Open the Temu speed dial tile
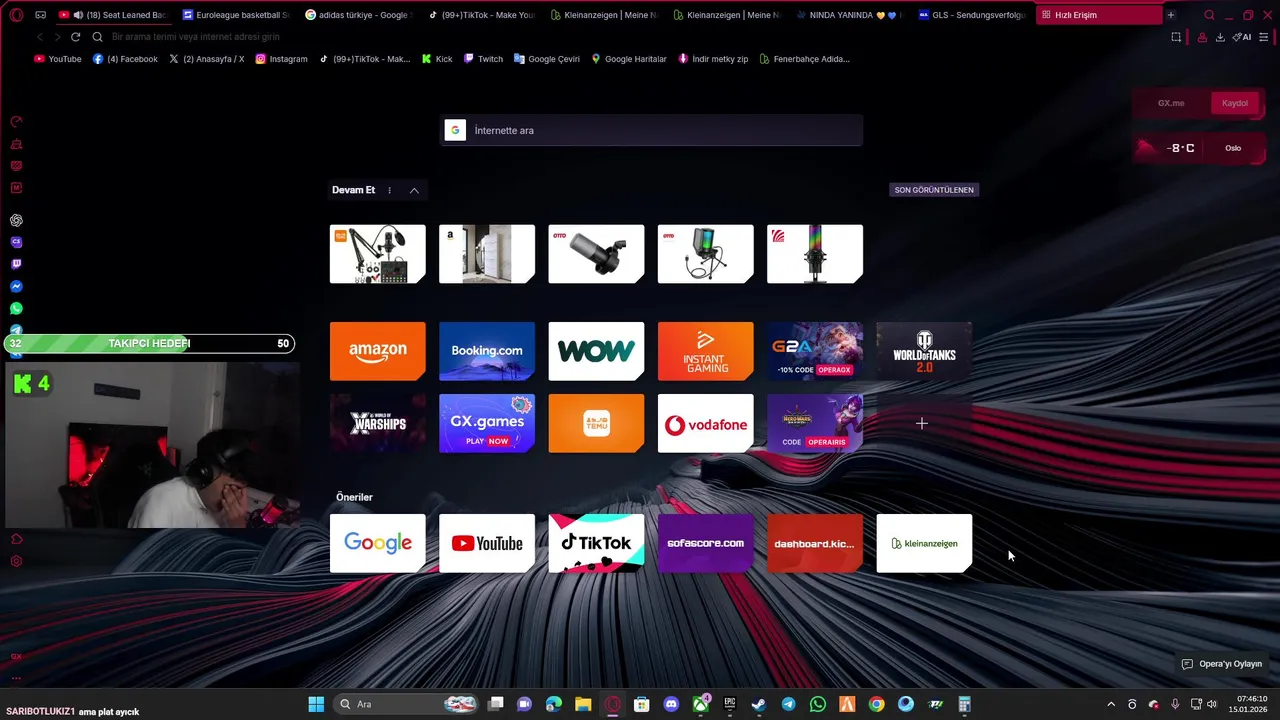The height and width of the screenshot is (720, 1280). tap(596, 423)
